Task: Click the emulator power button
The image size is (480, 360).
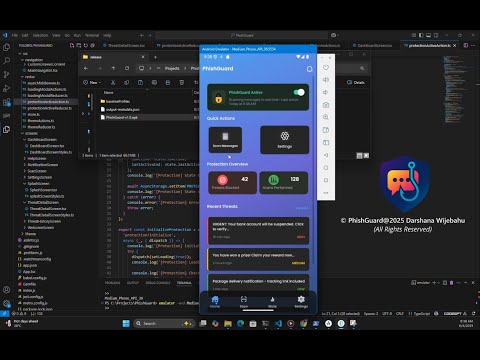Action: [x=326, y=67]
